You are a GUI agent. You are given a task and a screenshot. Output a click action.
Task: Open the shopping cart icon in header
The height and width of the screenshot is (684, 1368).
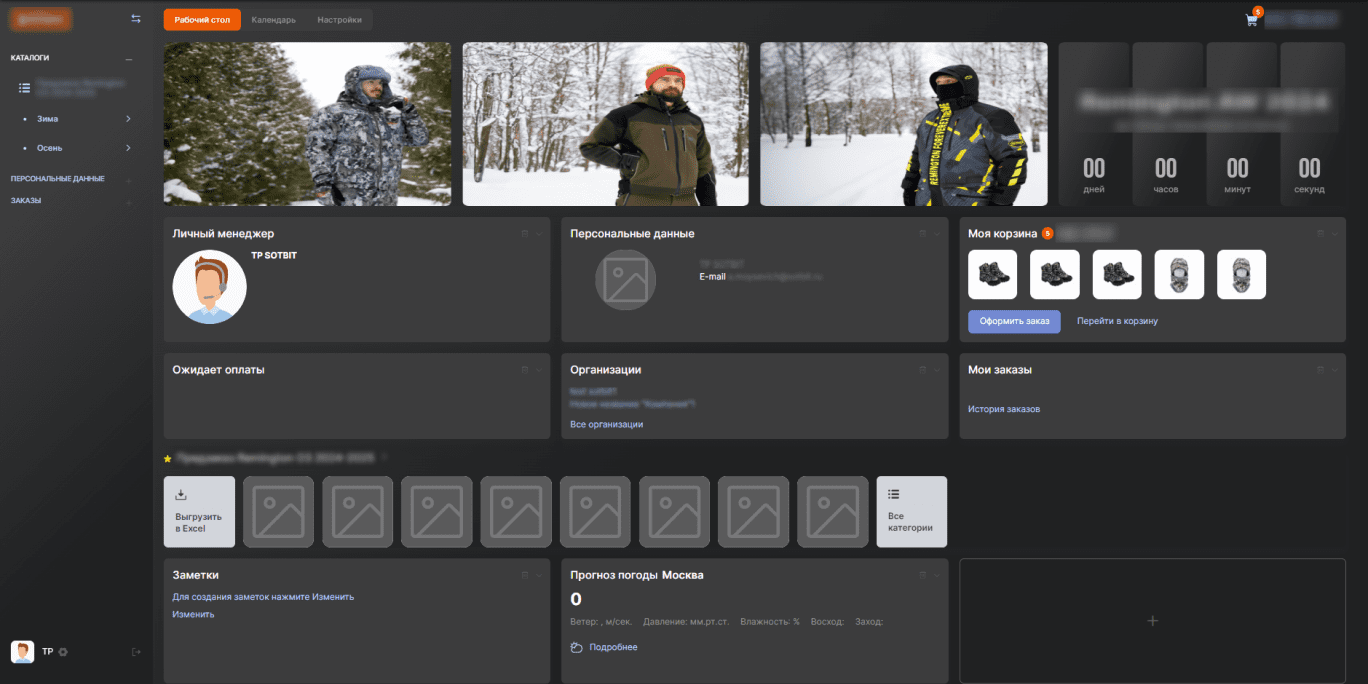[x=1251, y=20]
